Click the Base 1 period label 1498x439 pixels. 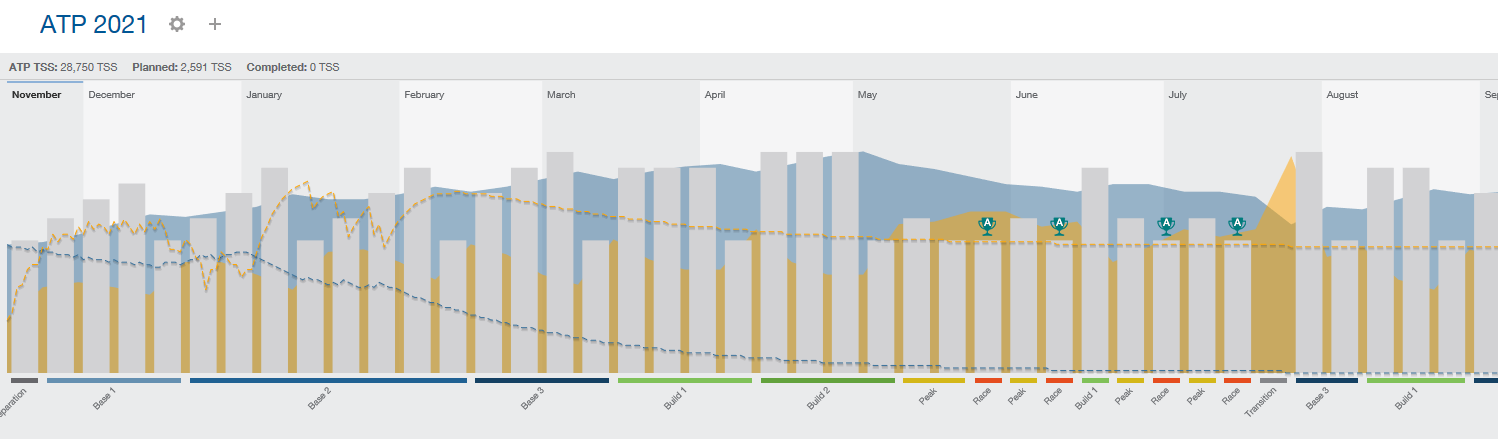click(105, 400)
